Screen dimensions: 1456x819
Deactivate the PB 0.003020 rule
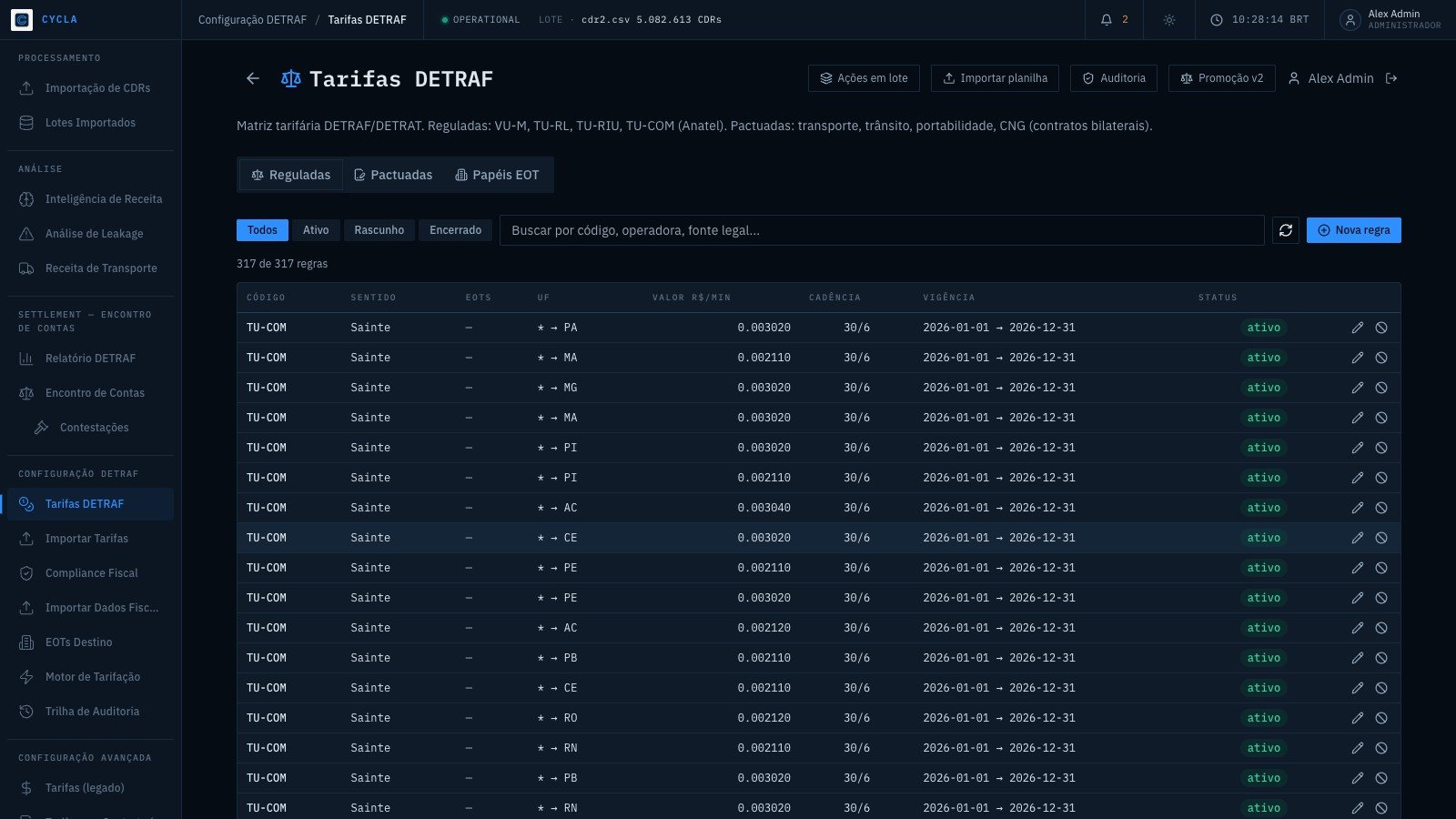[x=1381, y=778]
